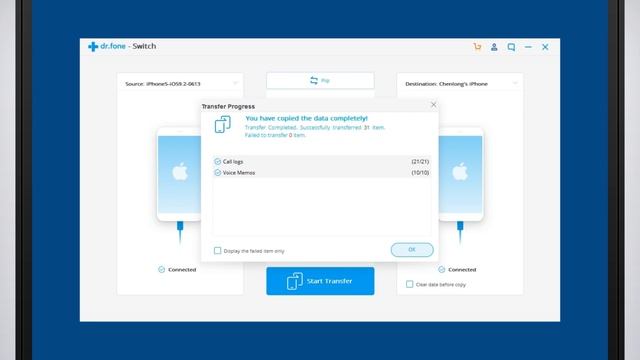Viewport: 640px width, 360px height.
Task: Expand the Source device dropdown
Action: click(x=236, y=83)
